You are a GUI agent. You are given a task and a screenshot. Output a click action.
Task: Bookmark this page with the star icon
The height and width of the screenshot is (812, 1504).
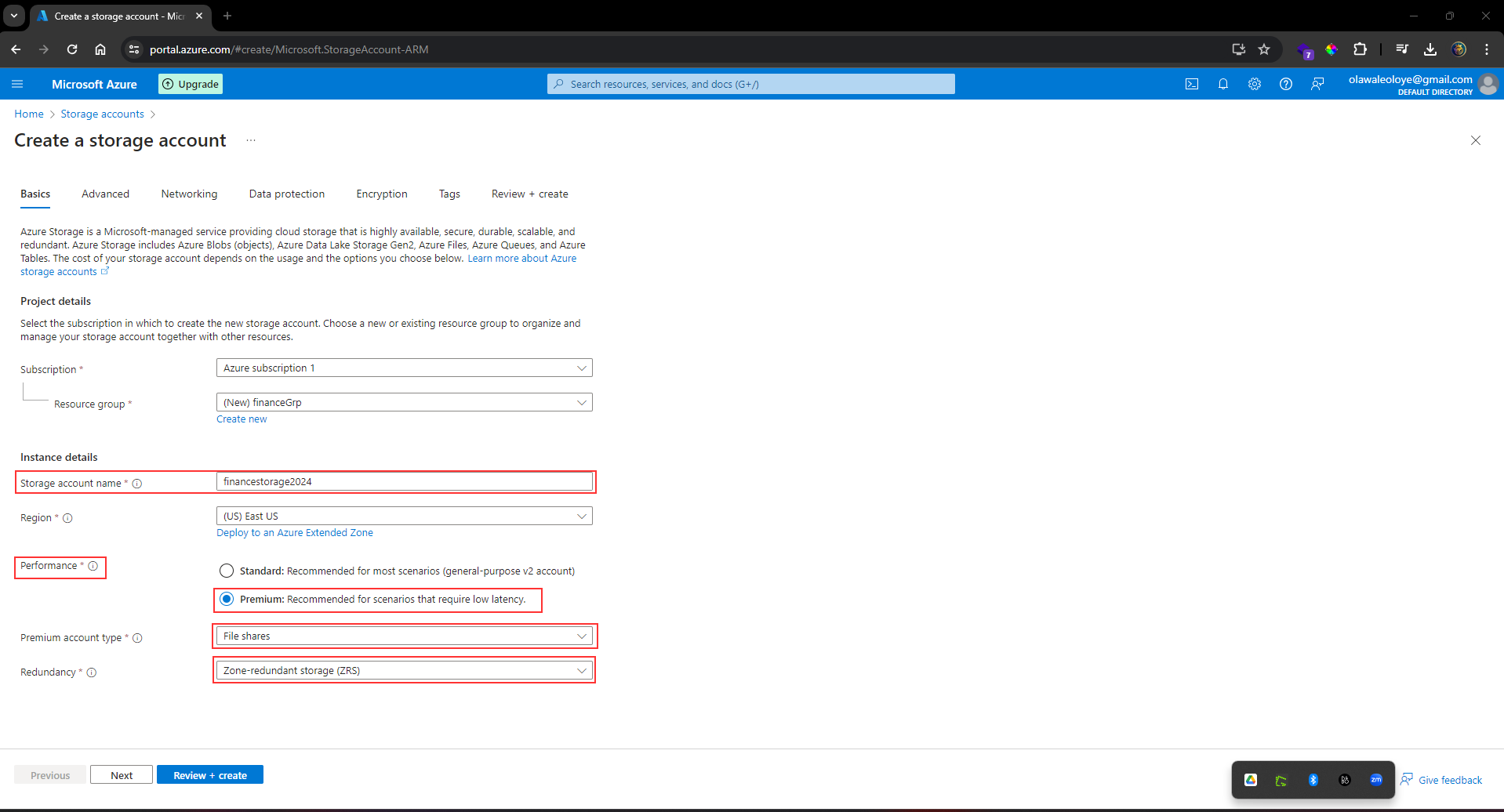pos(1264,49)
